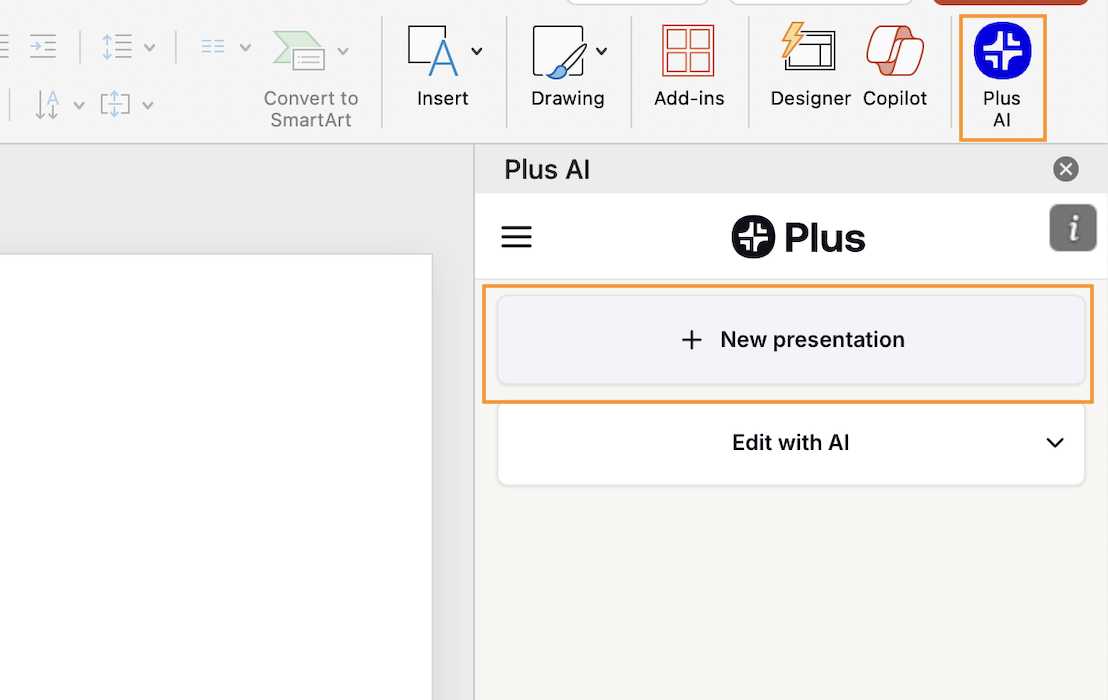Start a New presentation

click(x=791, y=340)
